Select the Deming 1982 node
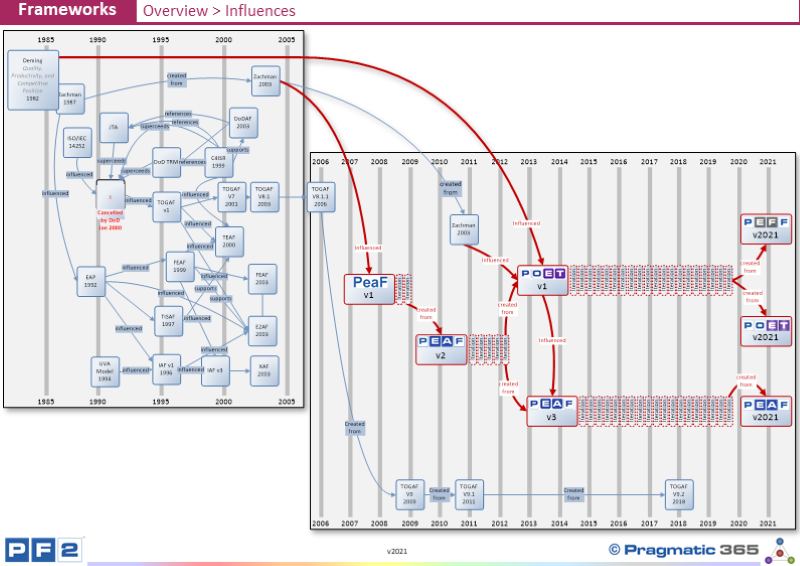 pos(33,80)
